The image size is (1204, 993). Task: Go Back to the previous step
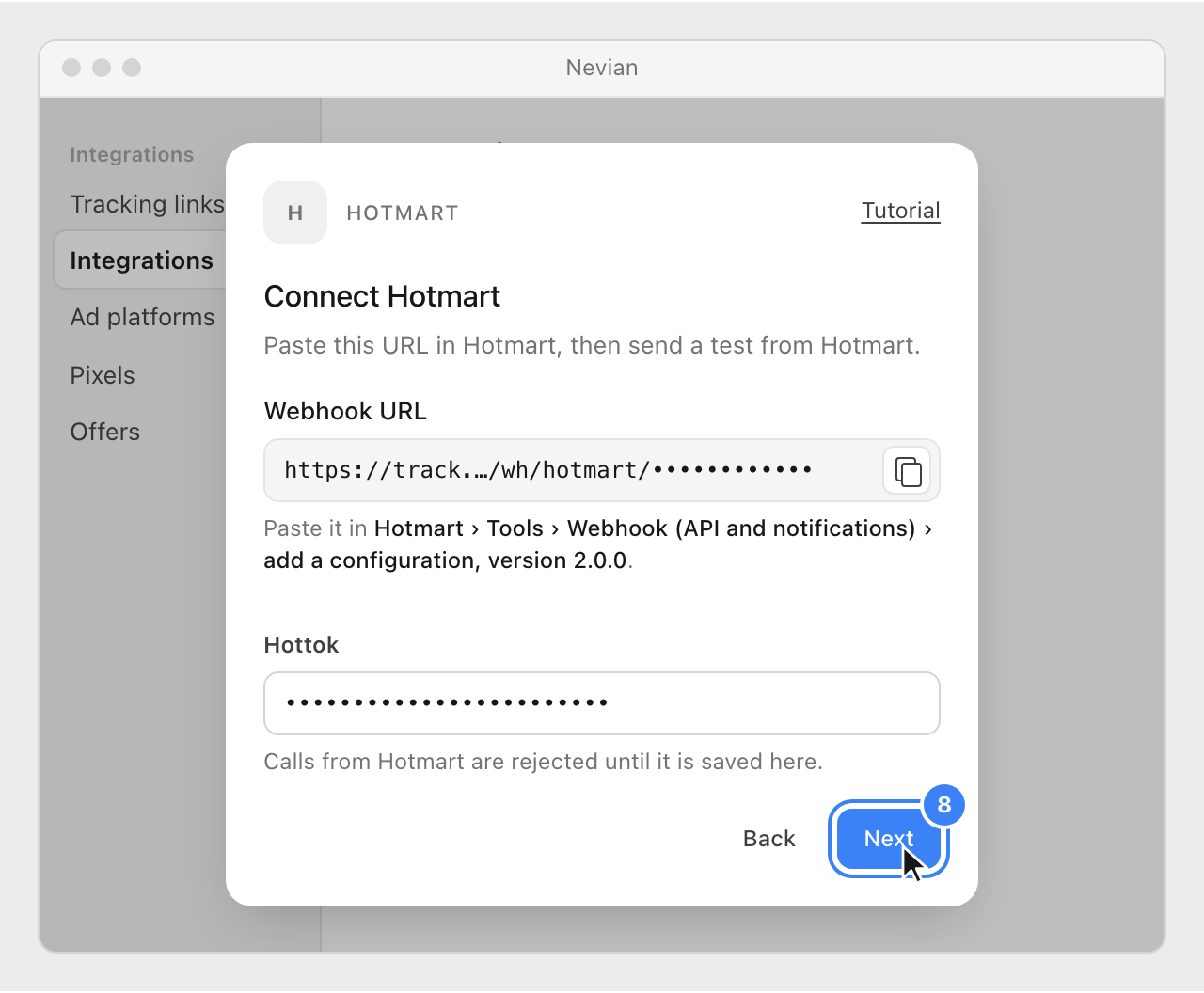point(768,839)
